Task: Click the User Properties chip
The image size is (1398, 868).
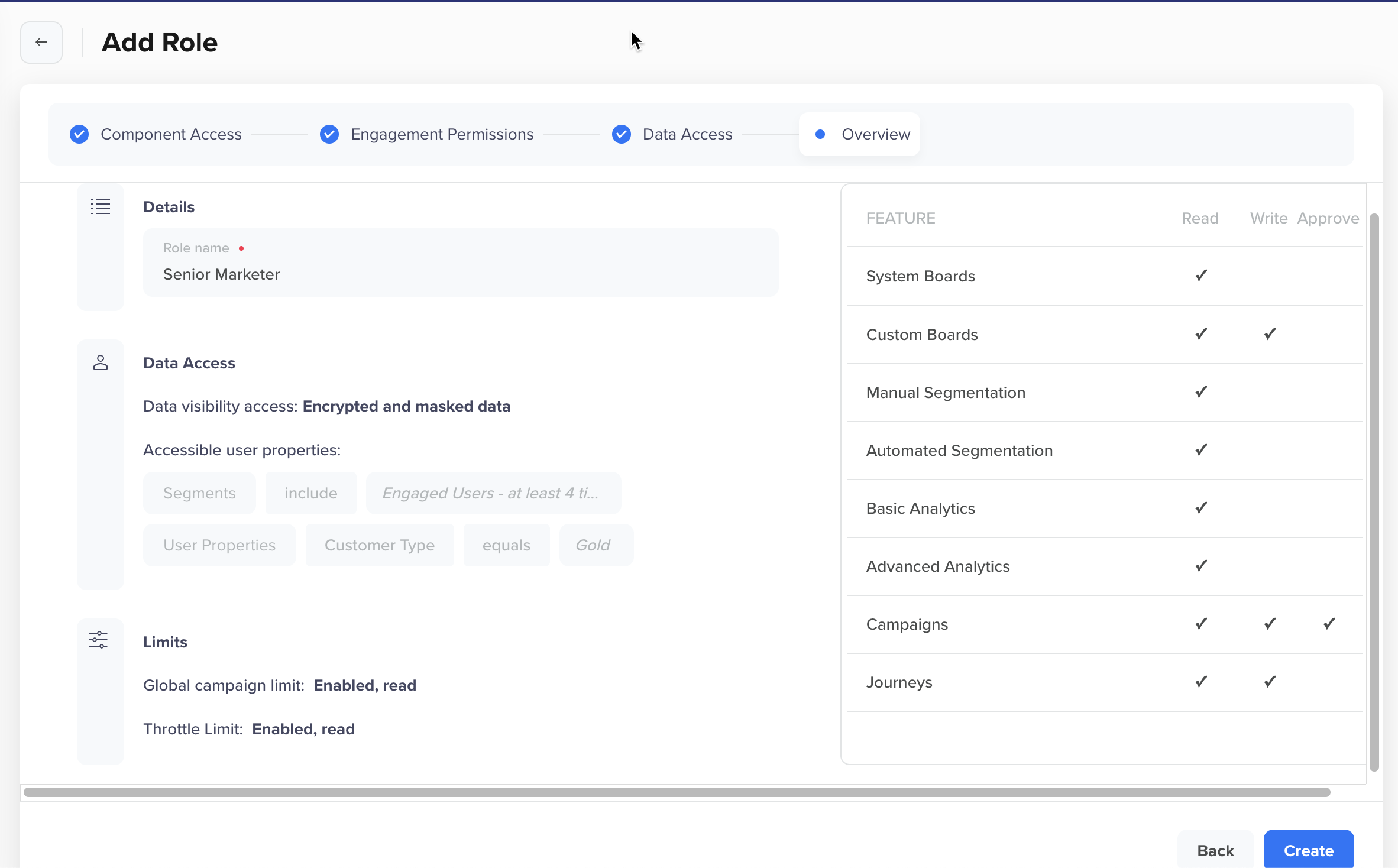Action: coord(219,545)
